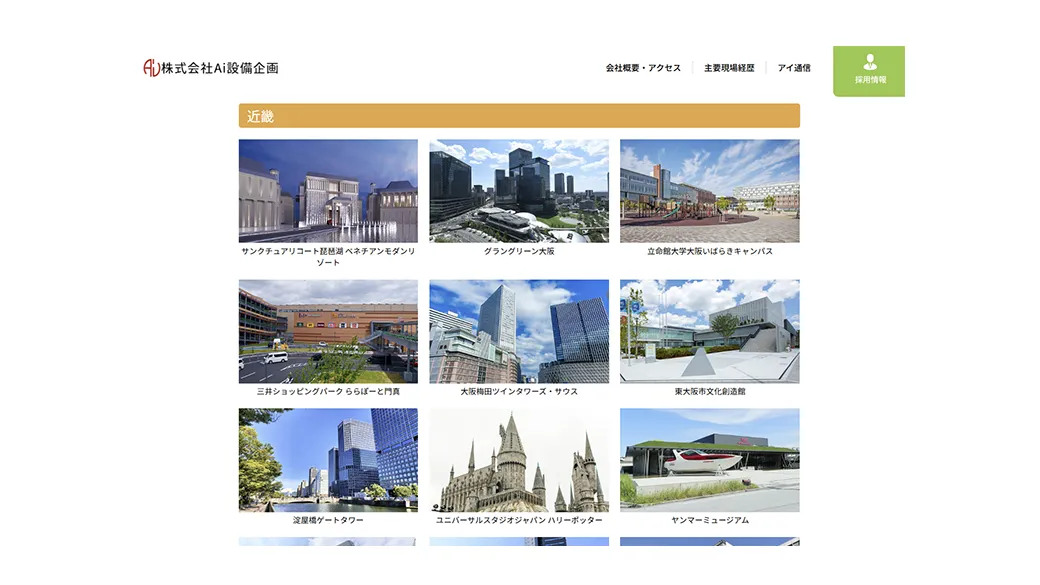Click caption 大阪梅田ツインタワーズ・サウス

tap(519, 391)
